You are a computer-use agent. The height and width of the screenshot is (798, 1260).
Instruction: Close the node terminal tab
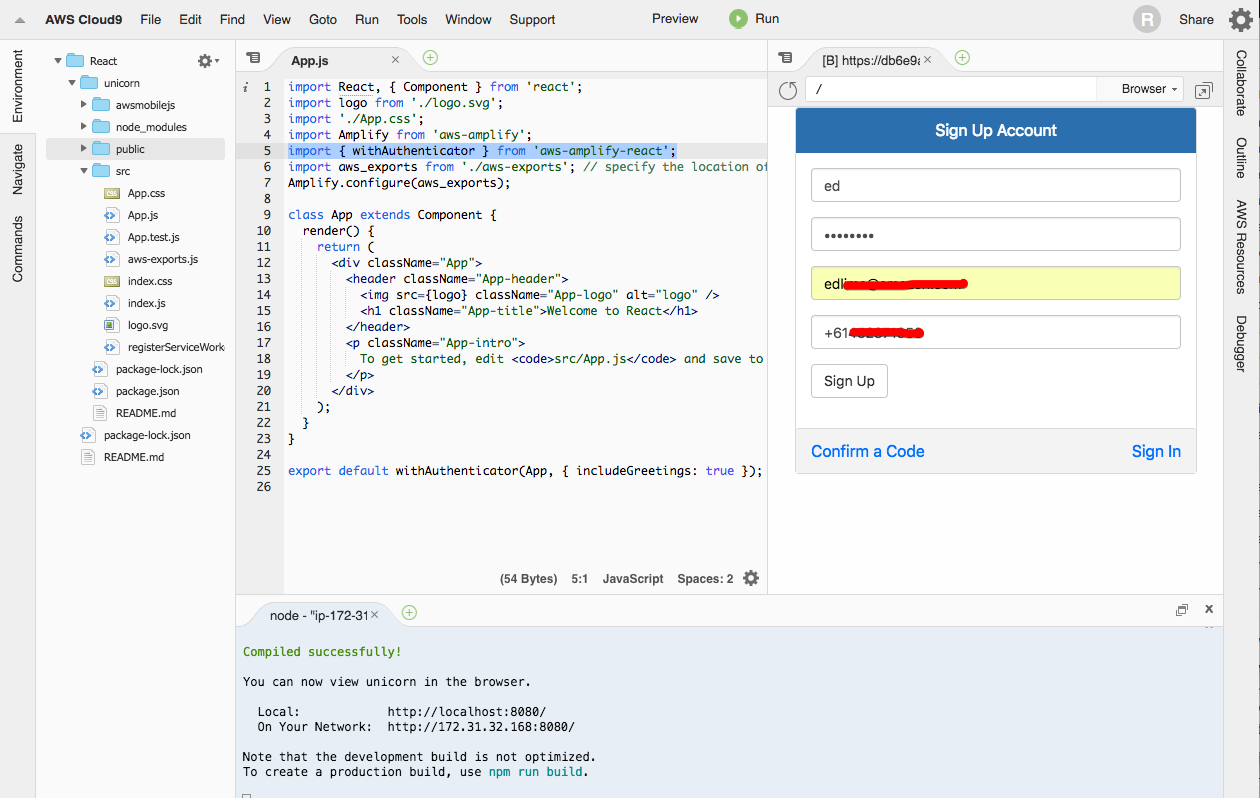point(375,615)
